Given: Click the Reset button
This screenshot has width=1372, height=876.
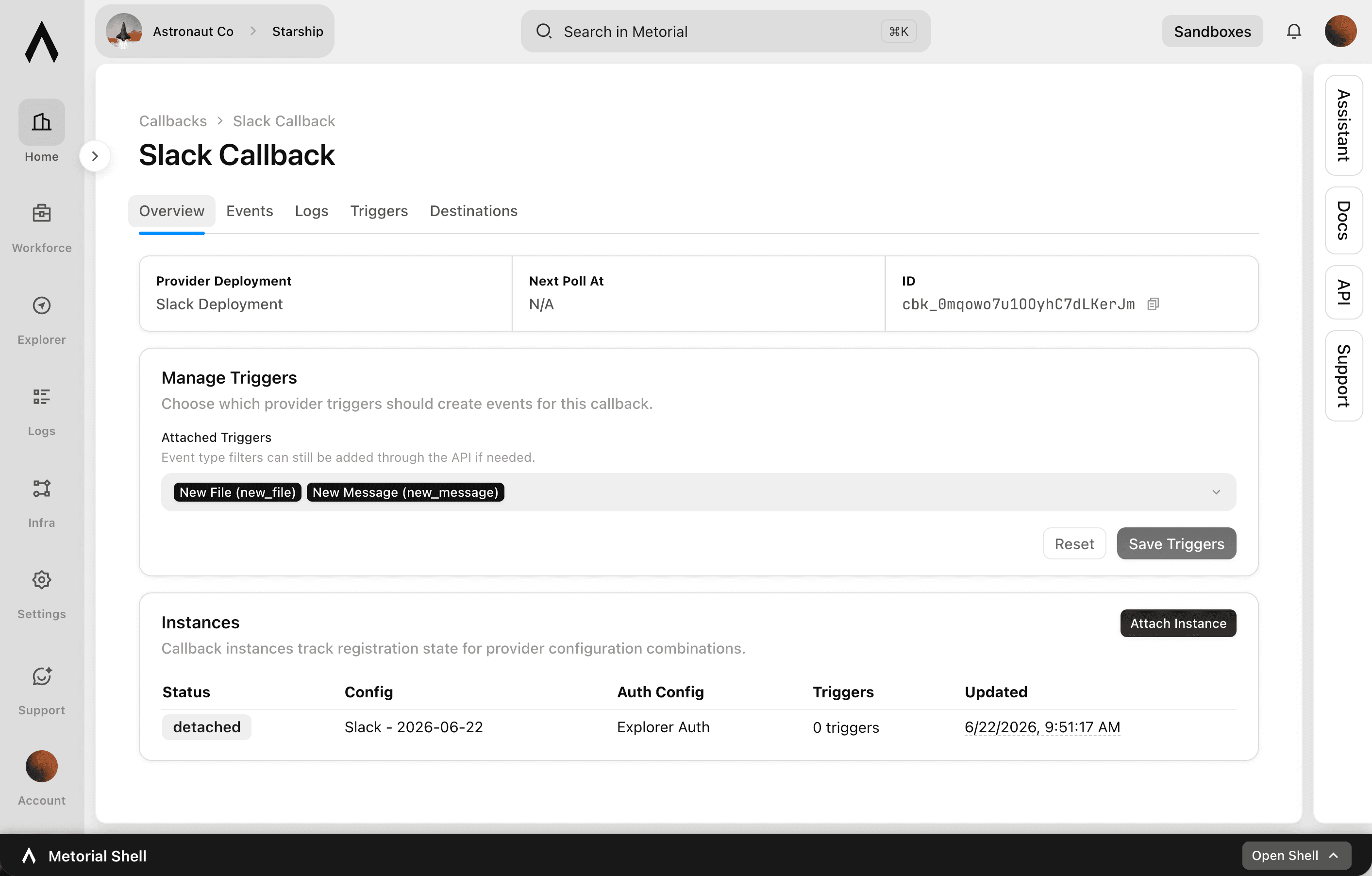Looking at the screenshot, I should point(1074,544).
